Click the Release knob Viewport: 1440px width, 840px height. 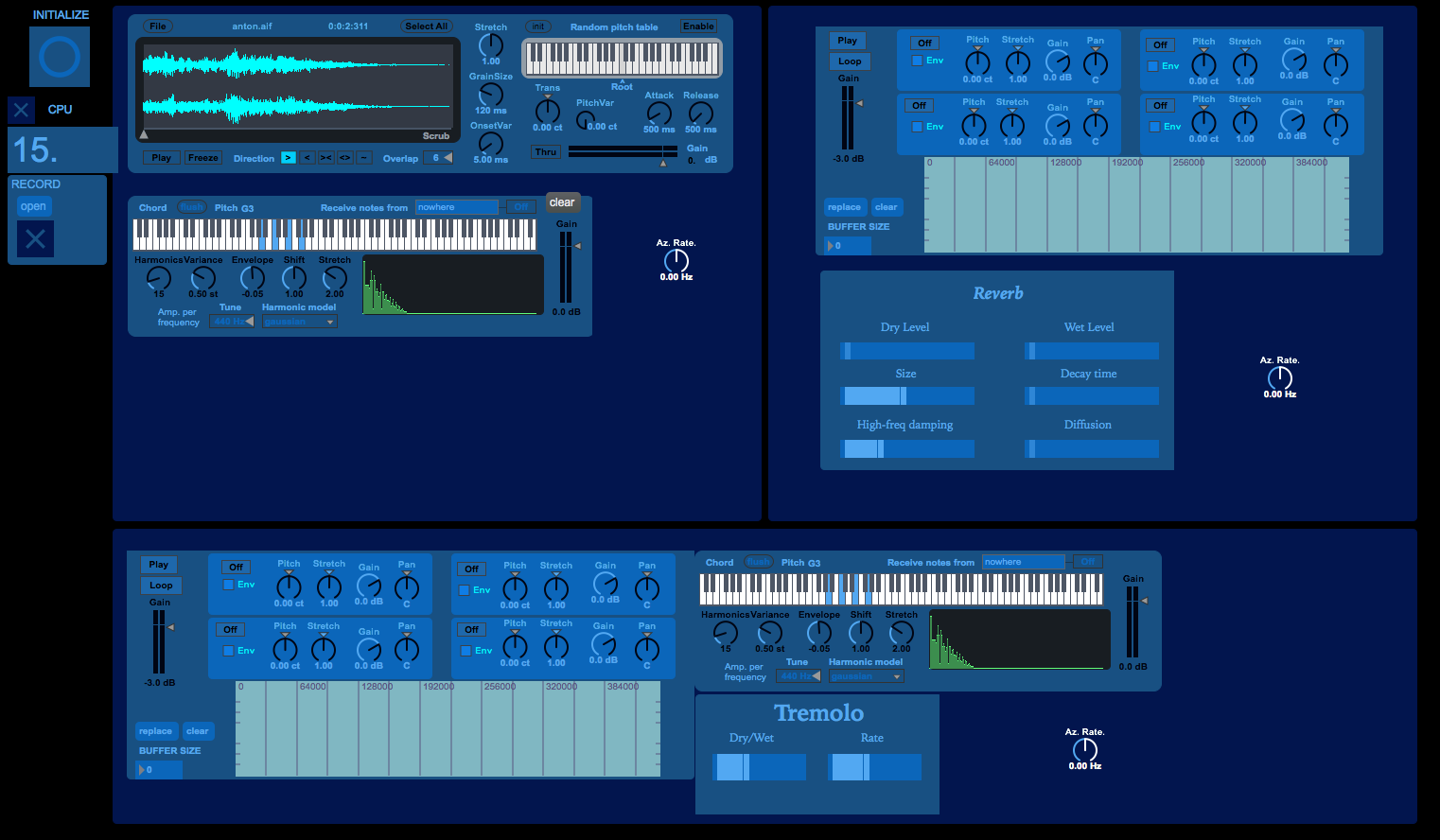(x=700, y=115)
